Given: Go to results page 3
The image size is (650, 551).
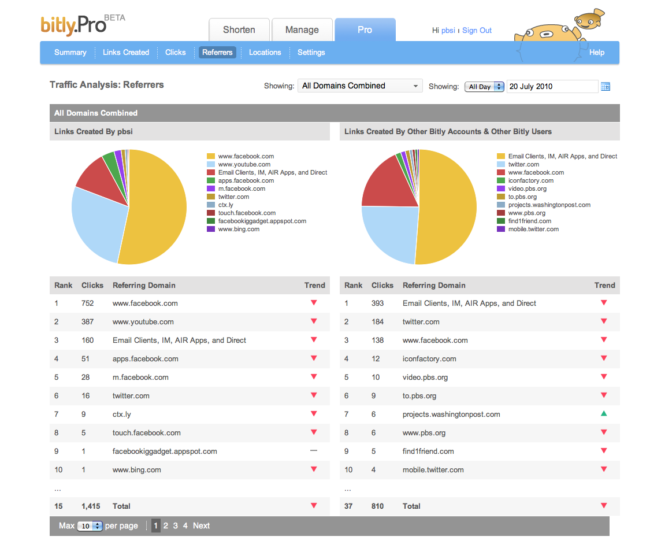Looking at the screenshot, I should click(x=175, y=526).
